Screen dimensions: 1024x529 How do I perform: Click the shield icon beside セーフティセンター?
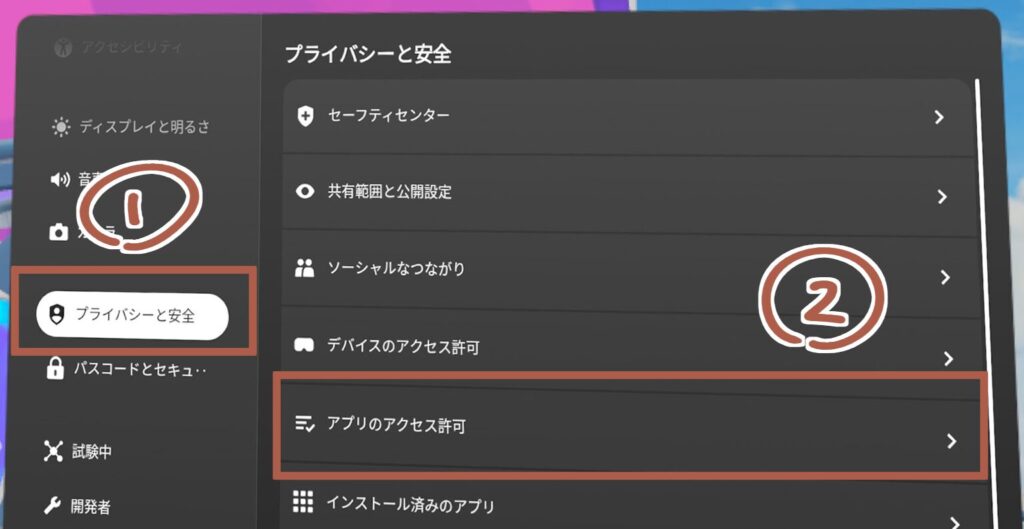(x=306, y=116)
